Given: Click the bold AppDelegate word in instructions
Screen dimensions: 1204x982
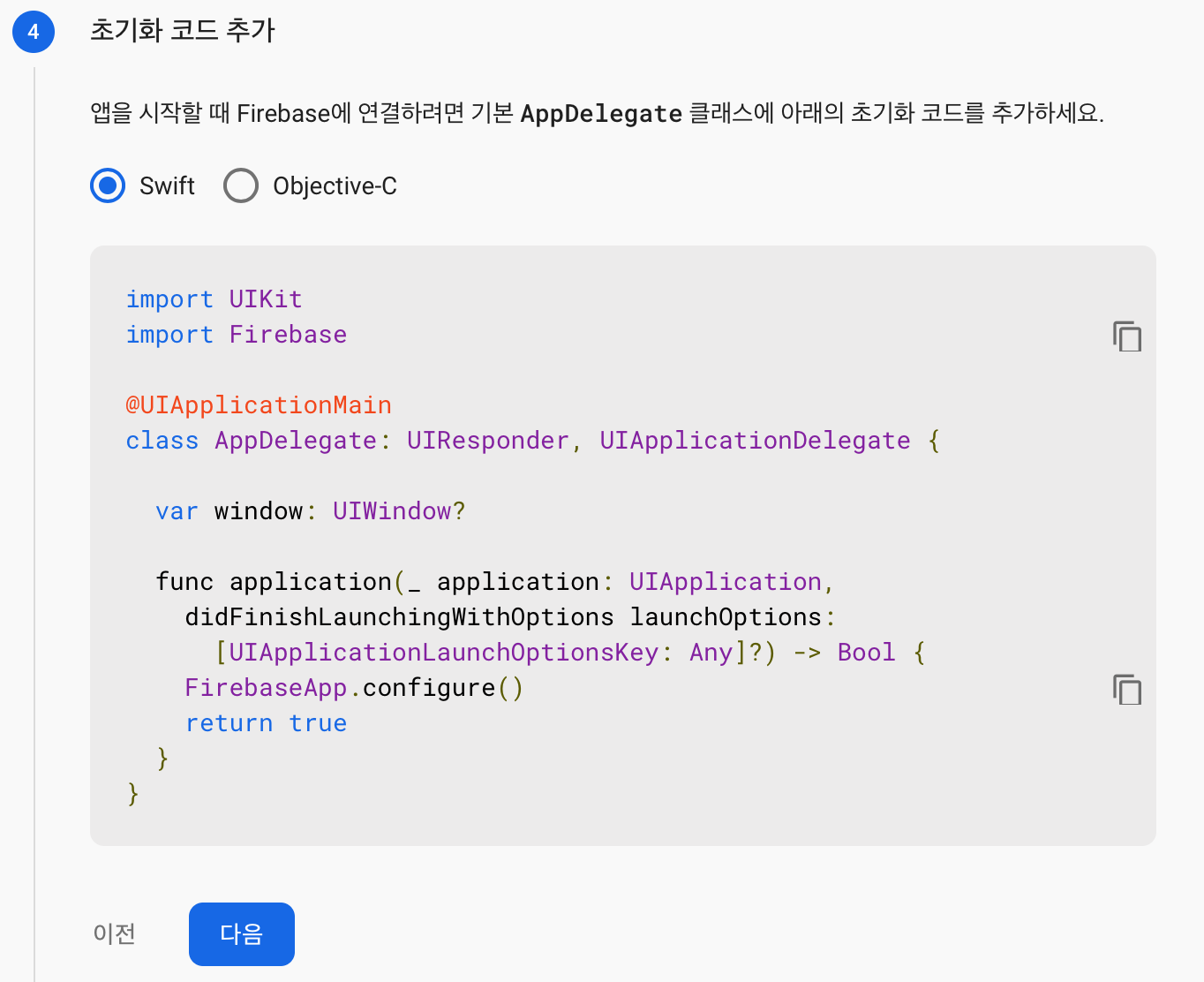Looking at the screenshot, I should click(x=601, y=113).
